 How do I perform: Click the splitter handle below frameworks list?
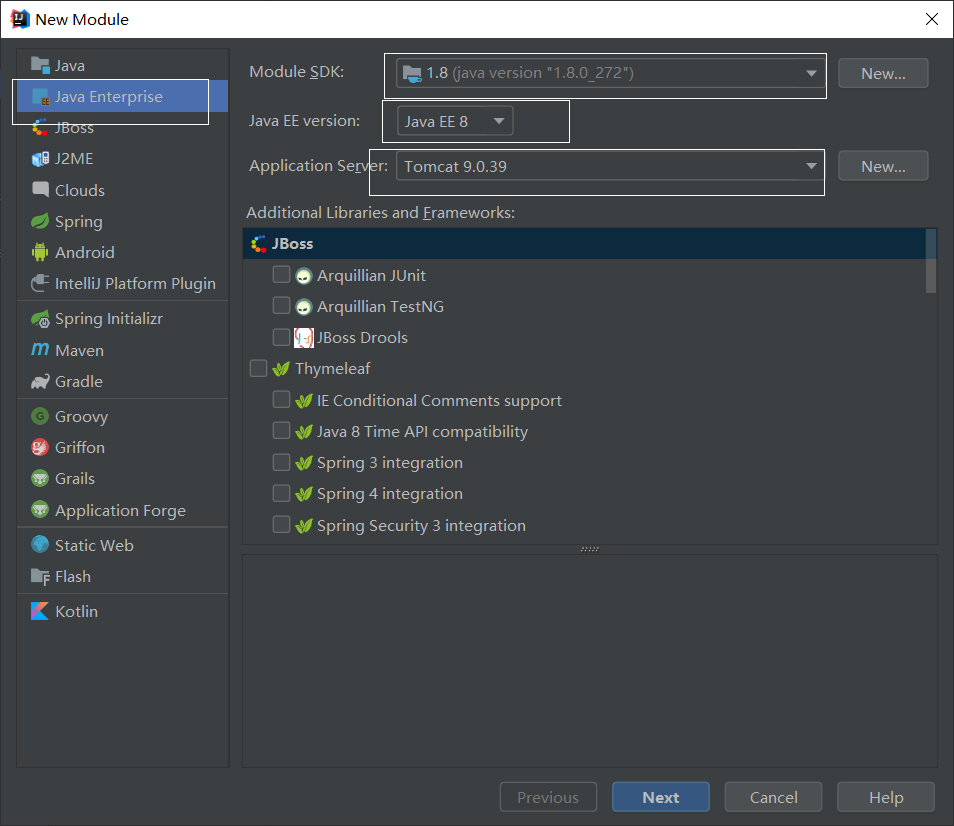point(590,549)
